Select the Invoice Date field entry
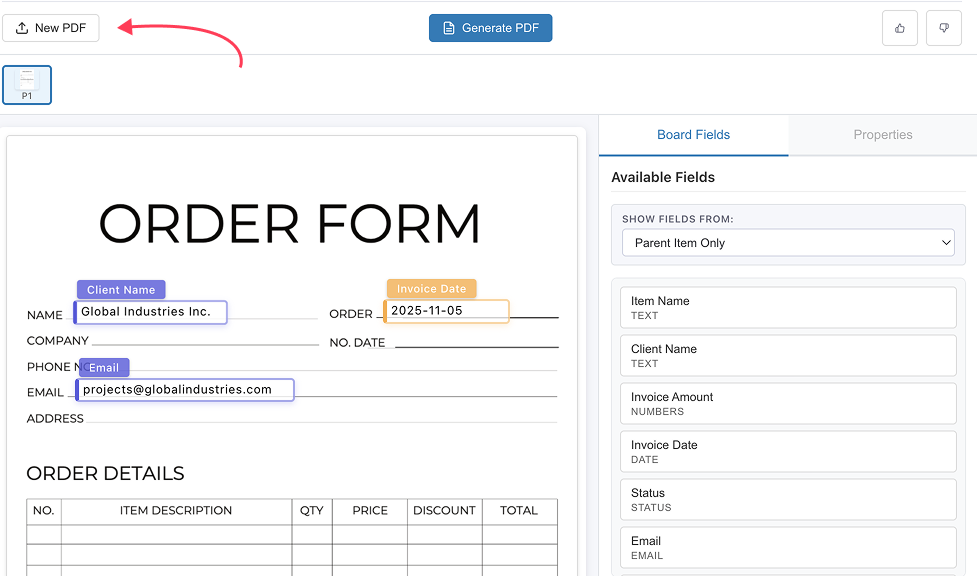 787,451
